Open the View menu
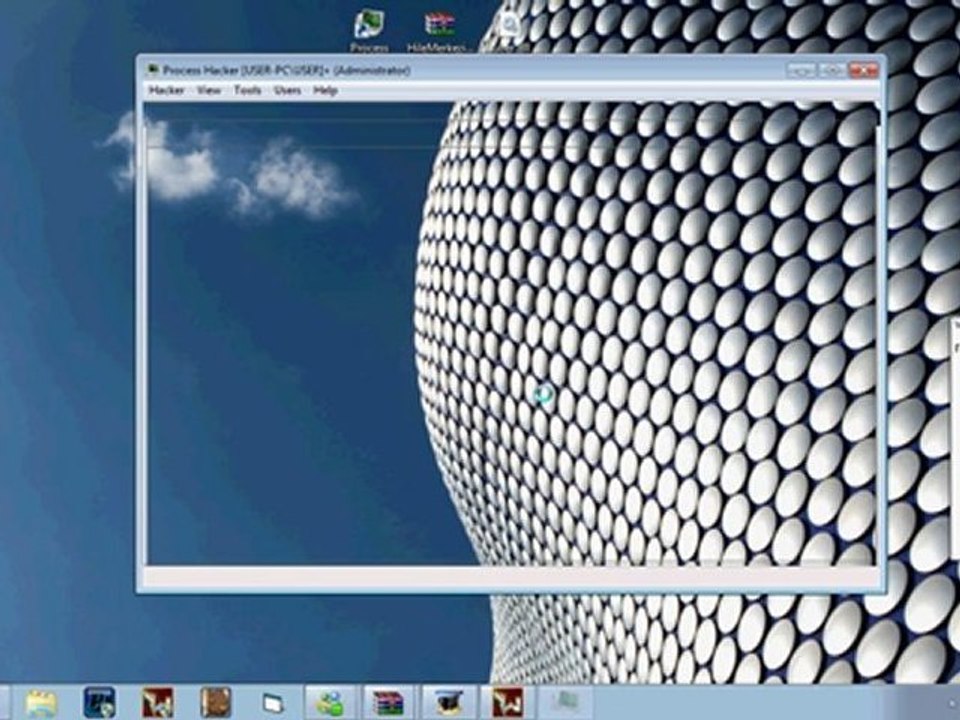960x720 pixels. [209, 90]
